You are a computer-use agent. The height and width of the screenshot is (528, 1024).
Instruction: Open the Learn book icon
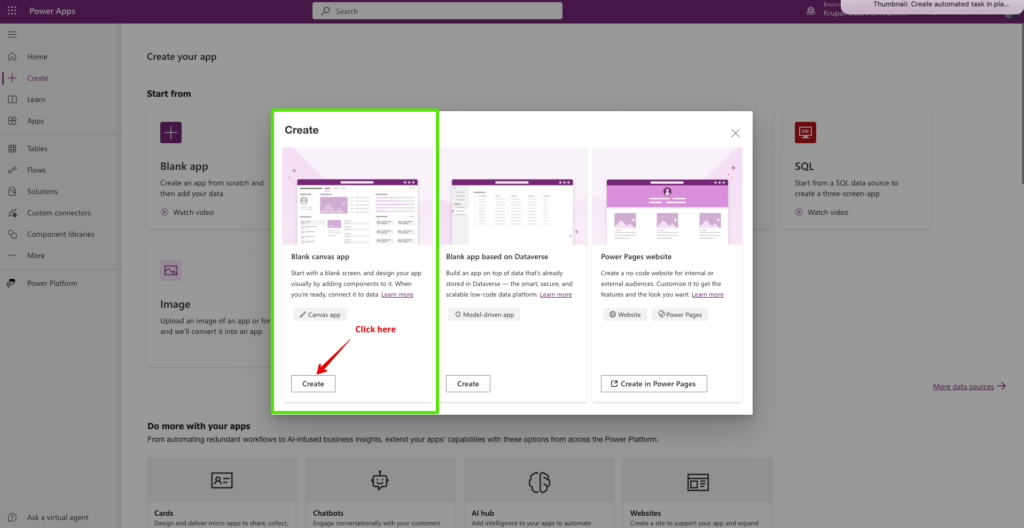12,99
